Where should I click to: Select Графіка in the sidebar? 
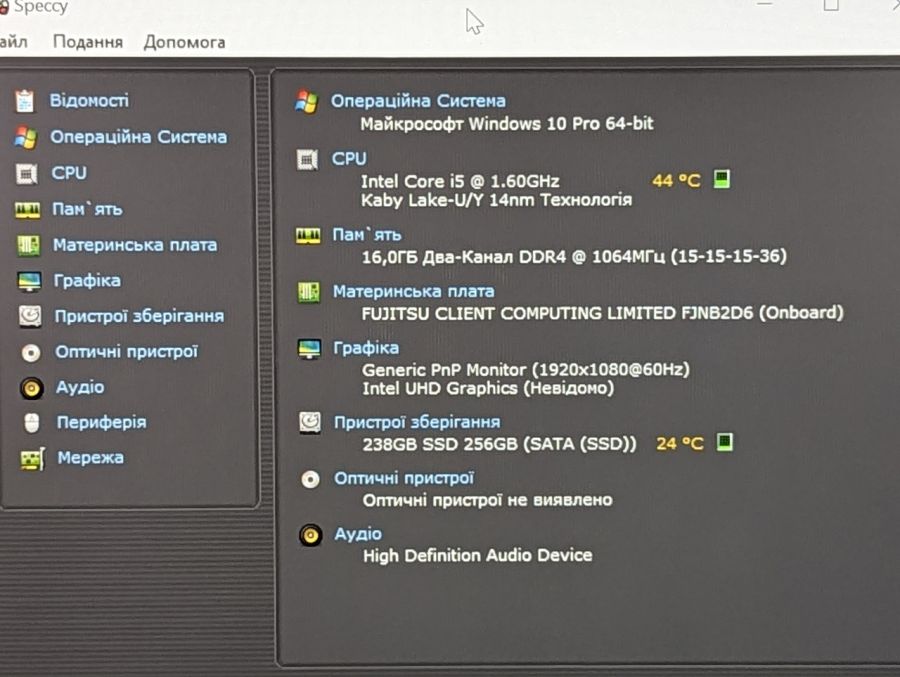(x=87, y=281)
